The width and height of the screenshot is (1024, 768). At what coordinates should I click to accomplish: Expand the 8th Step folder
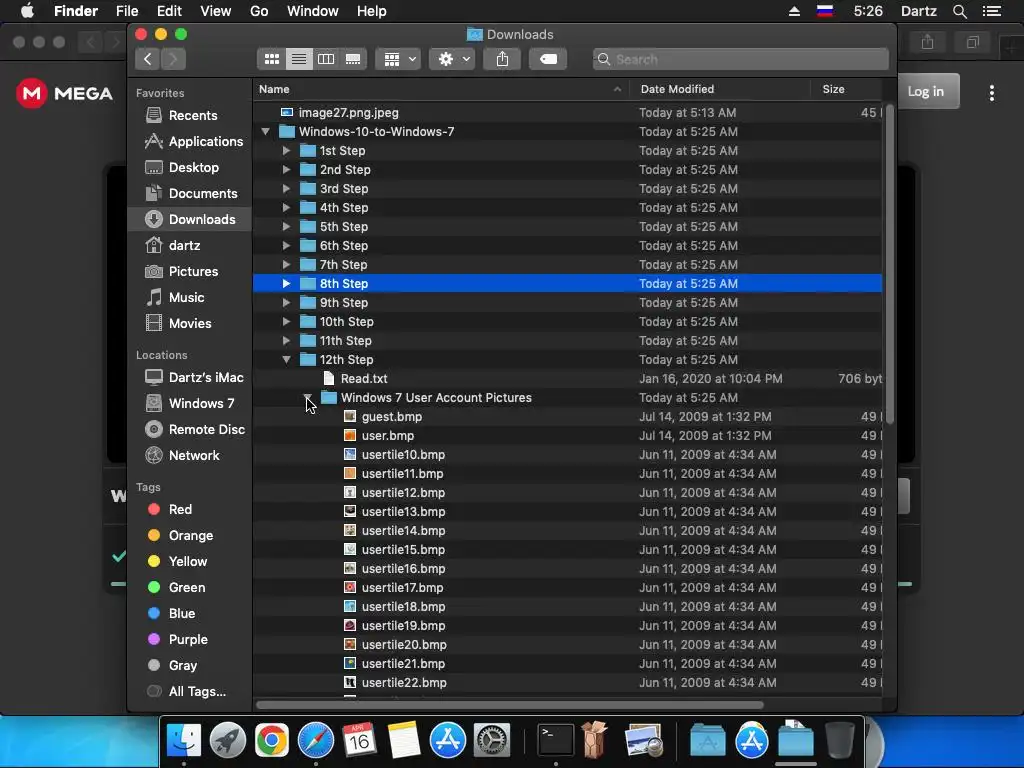coord(286,283)
